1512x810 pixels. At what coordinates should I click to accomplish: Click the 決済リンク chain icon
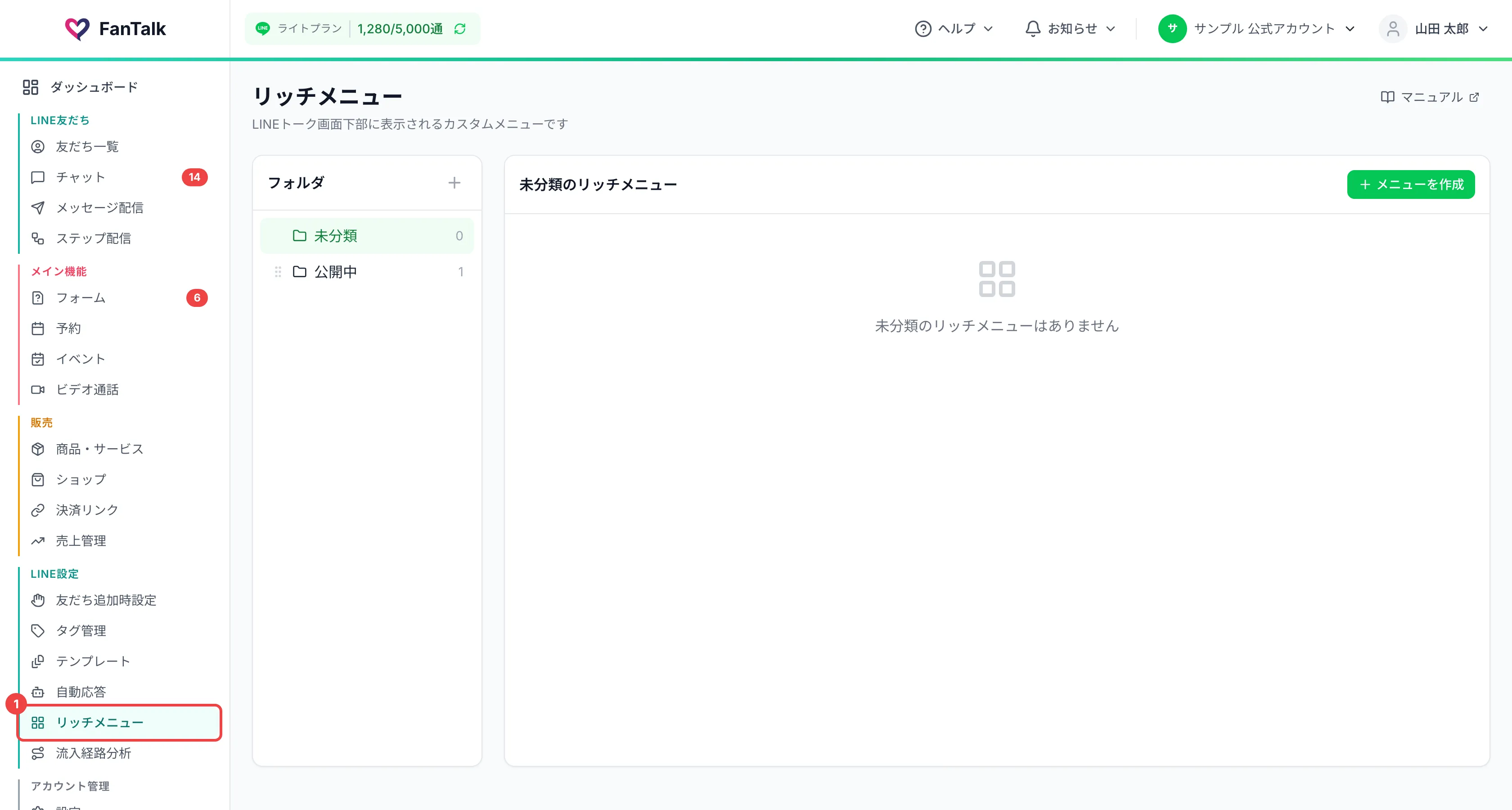(x=37, y=510)
